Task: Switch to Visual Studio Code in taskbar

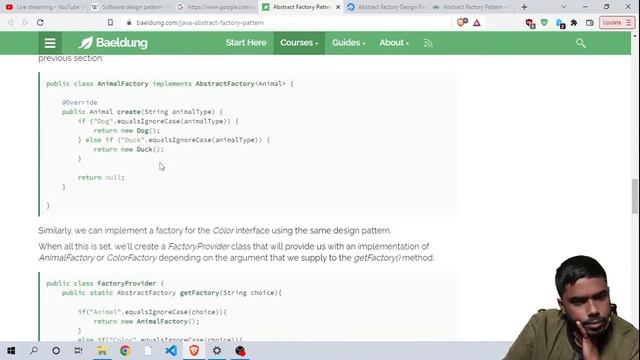Action: (x=171, y=351)
